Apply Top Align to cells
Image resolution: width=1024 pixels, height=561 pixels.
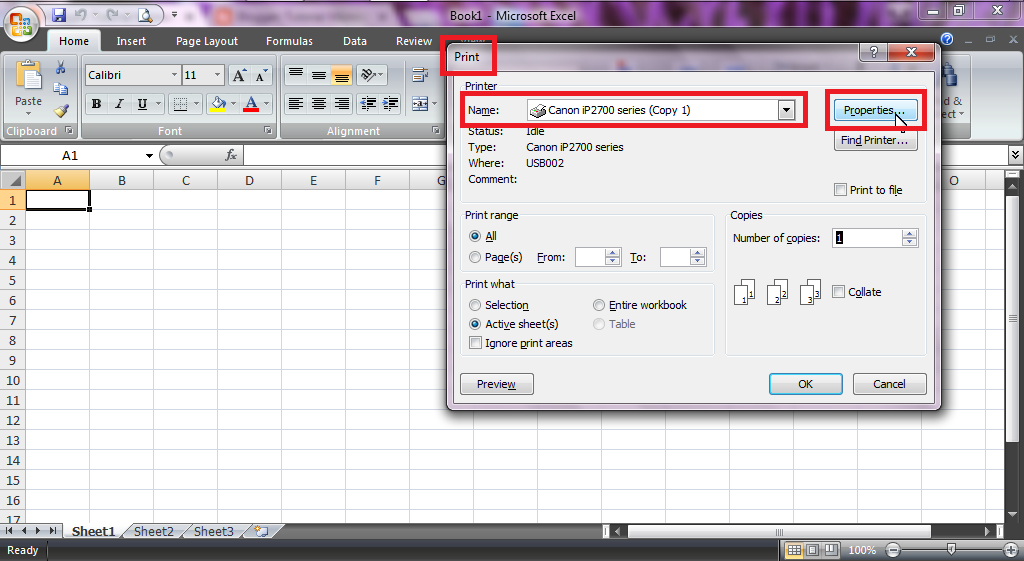pyautogui.click(x=296, y=74)
